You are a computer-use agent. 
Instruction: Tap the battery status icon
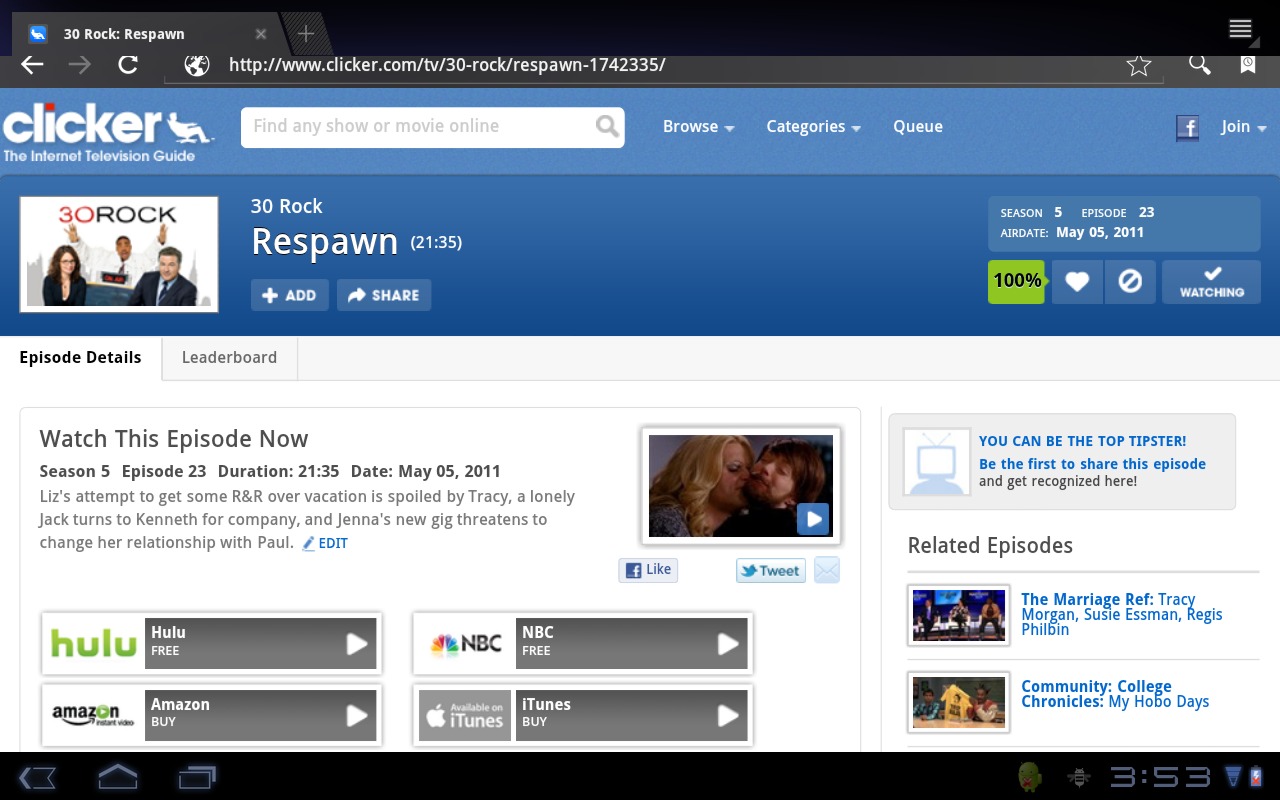pyautogui.click(x=1256, y=777)
